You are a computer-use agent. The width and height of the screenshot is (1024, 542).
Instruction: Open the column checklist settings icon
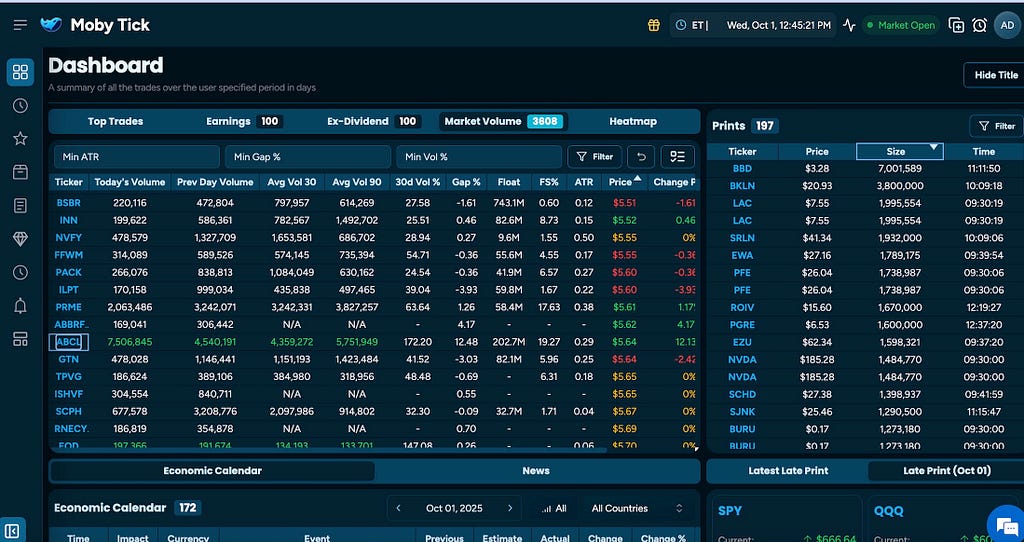[677, 157]
